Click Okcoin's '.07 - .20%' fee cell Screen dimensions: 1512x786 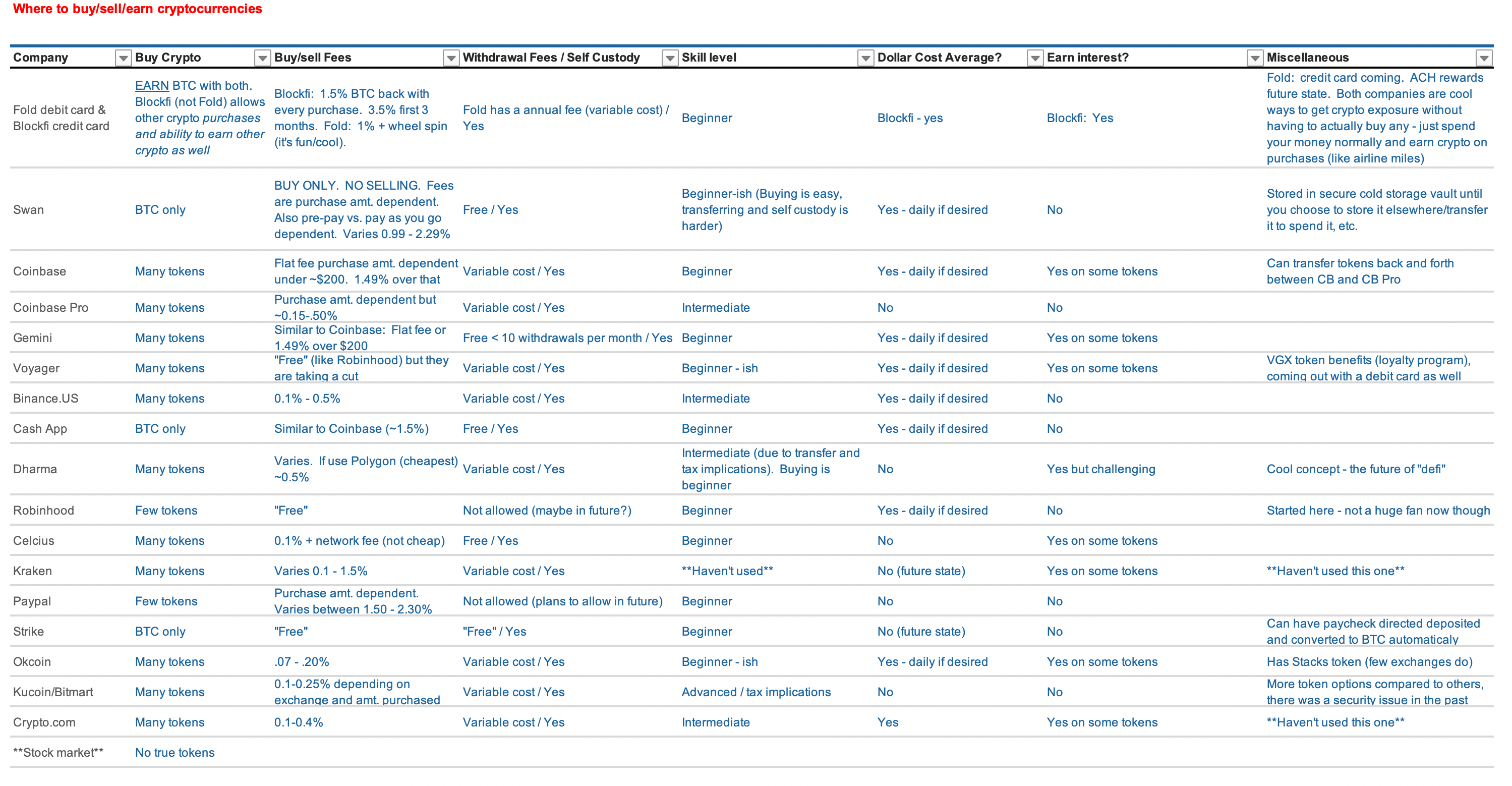[x=302, y=662]
